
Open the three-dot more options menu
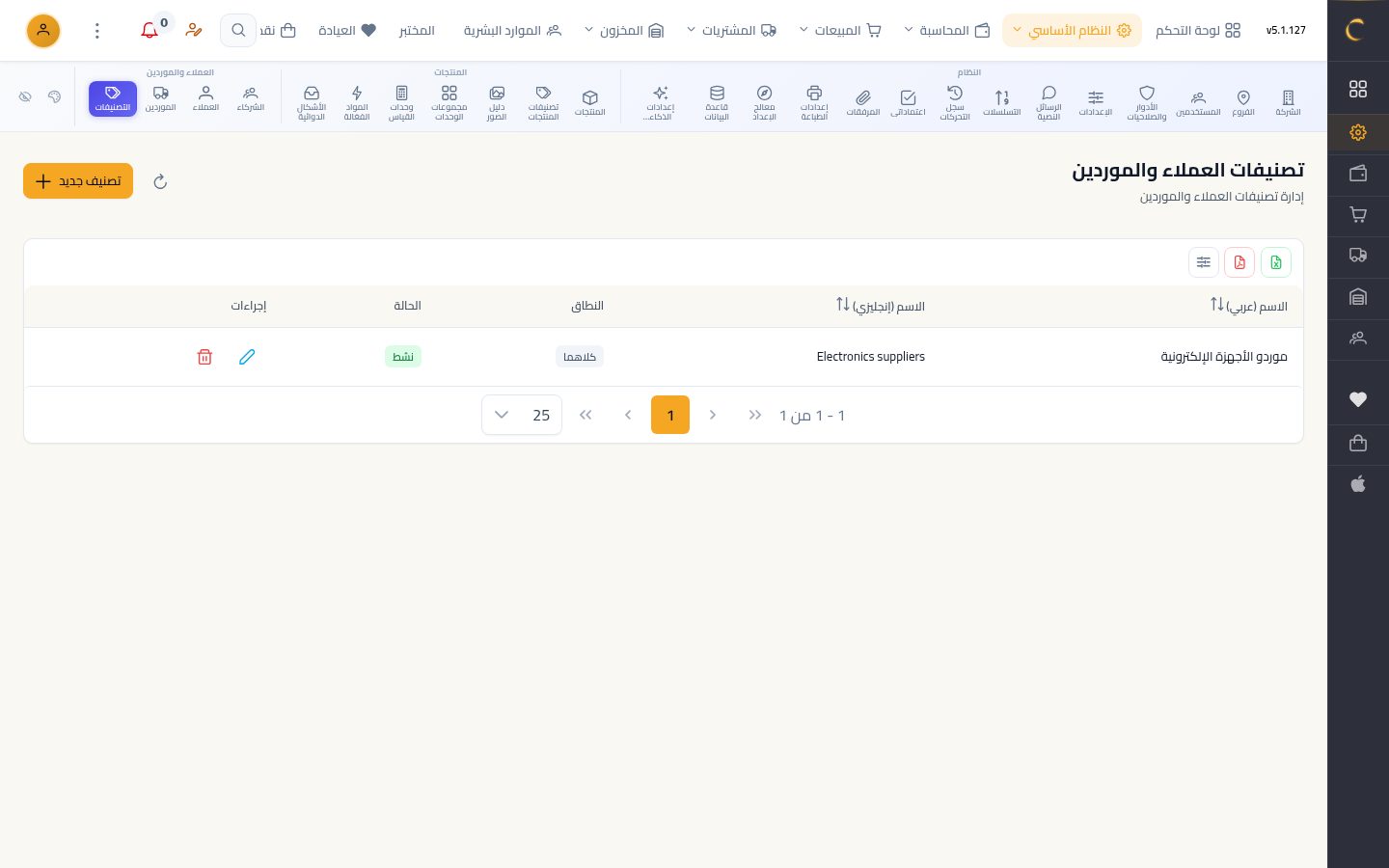click(x=96, y=31)
